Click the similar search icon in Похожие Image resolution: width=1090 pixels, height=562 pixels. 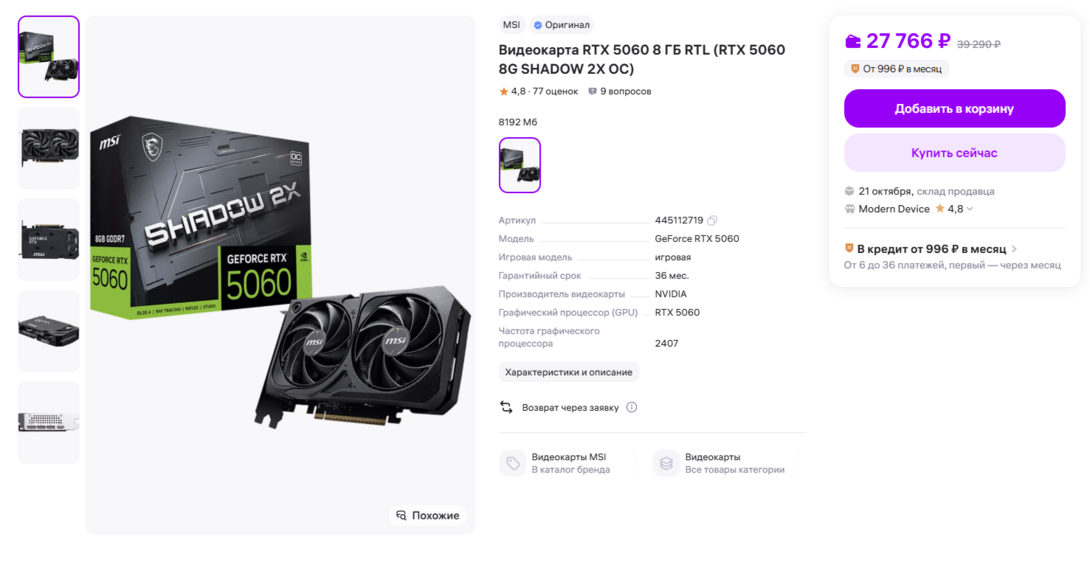pyautogui.click(x=401, y=515)
